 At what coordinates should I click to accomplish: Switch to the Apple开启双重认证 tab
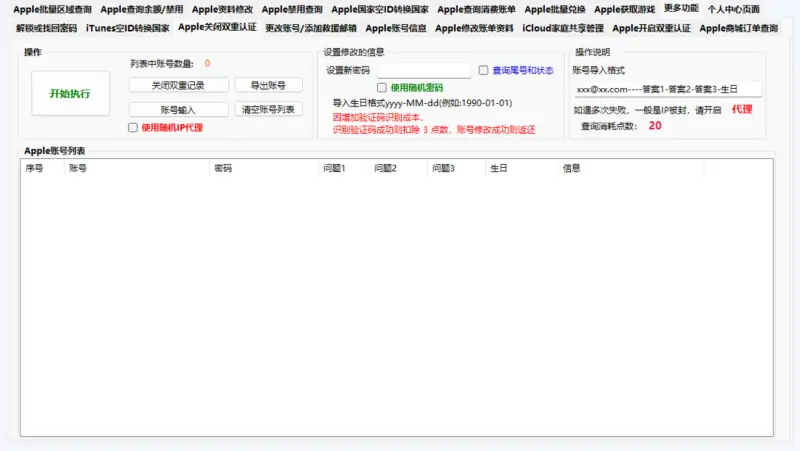tap(651, 28)
